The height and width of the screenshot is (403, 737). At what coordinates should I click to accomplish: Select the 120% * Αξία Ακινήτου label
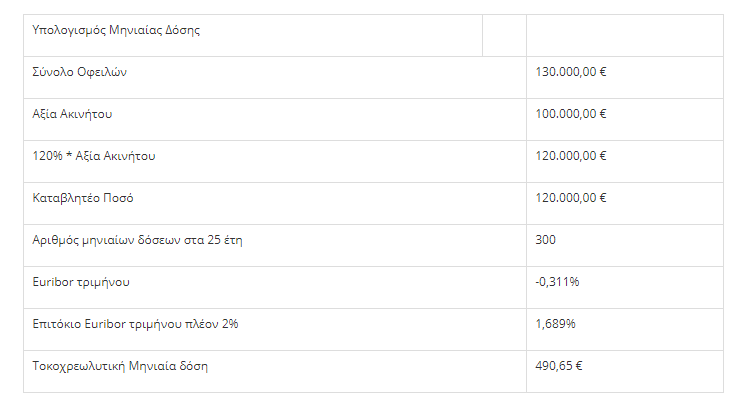[94, 156]
